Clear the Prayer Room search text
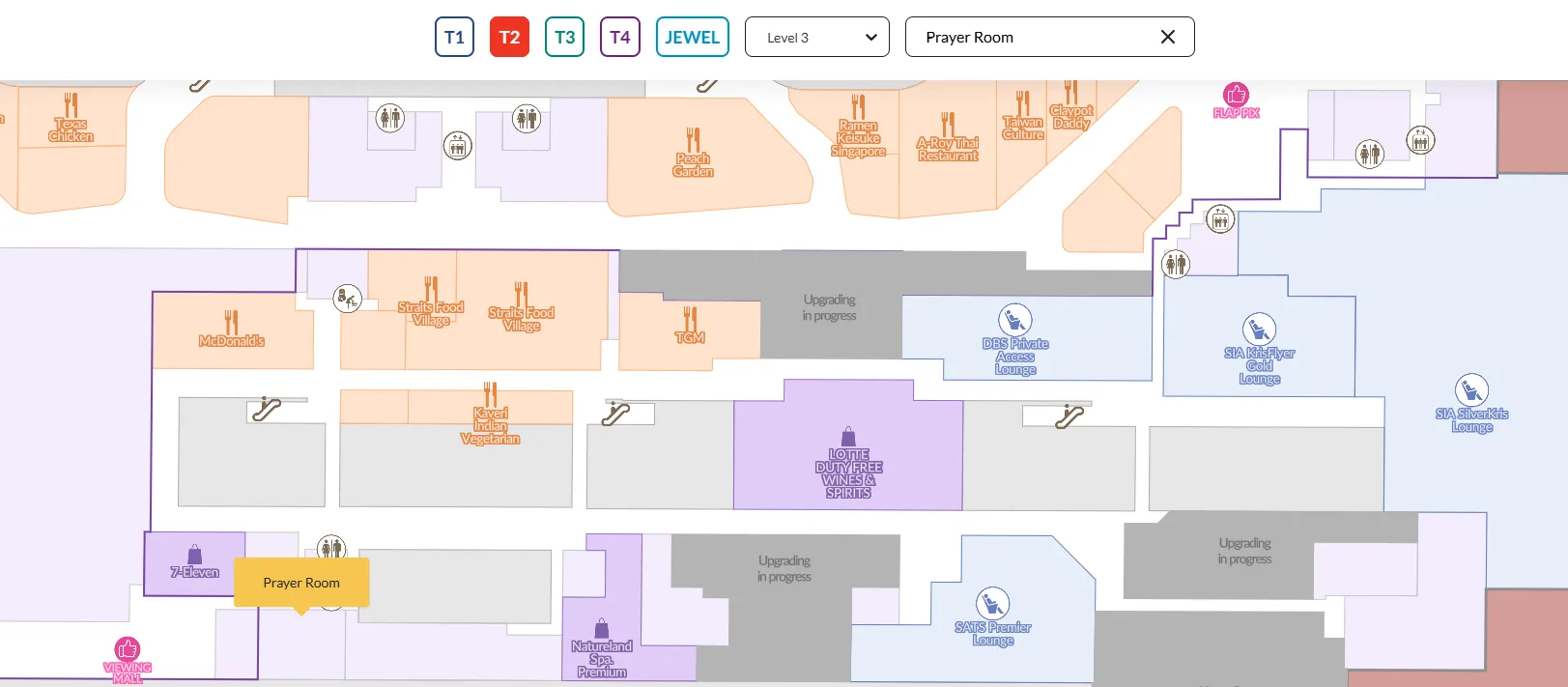1568x687 pixels. tap(1168, 37)
